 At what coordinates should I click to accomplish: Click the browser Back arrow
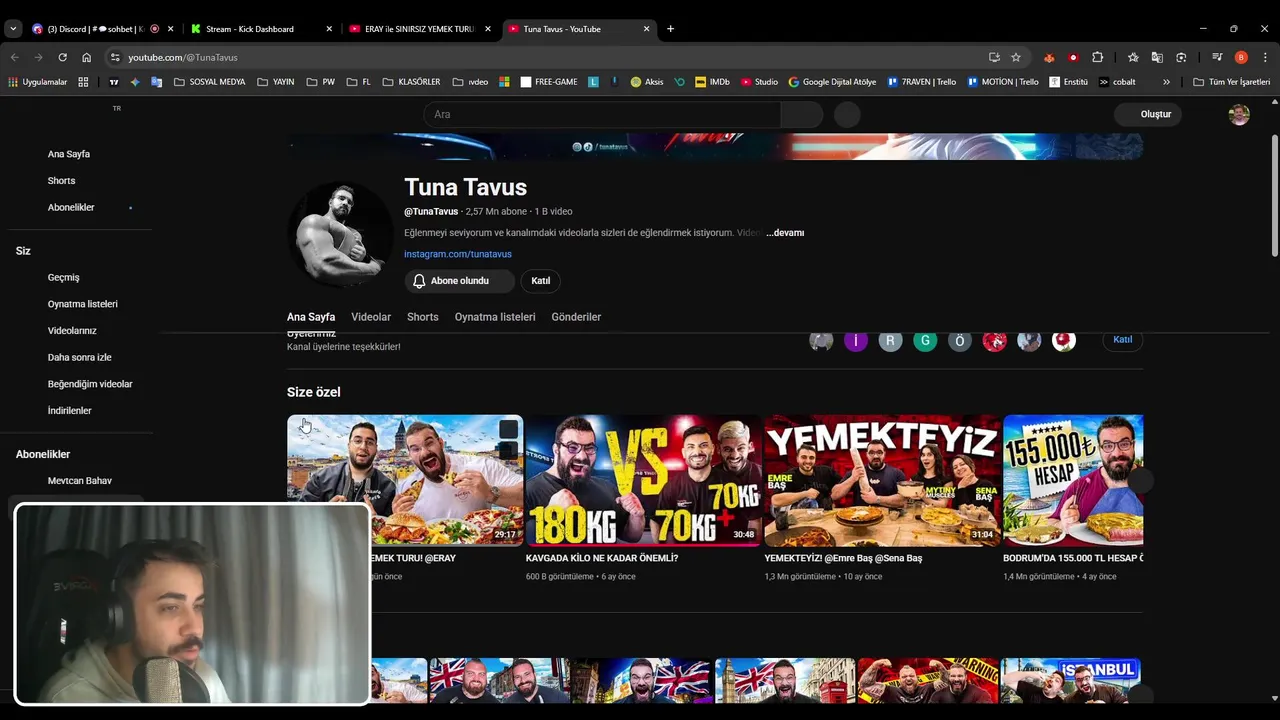14,57
